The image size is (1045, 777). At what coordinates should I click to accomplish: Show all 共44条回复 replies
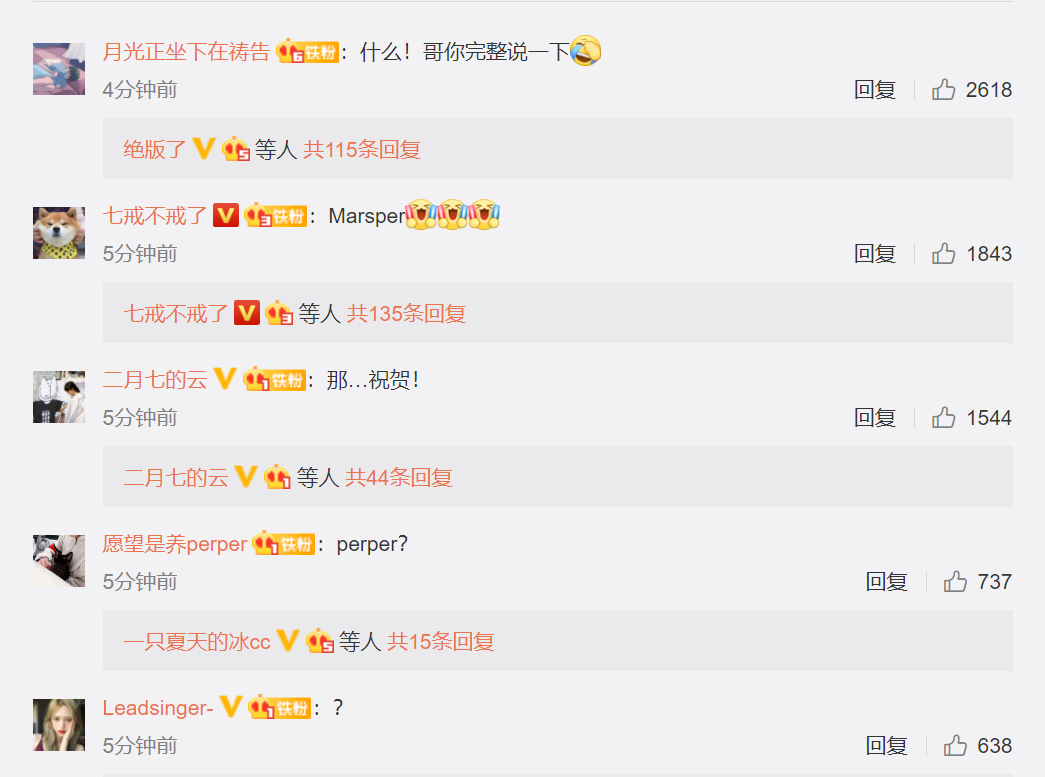(399, 477)
